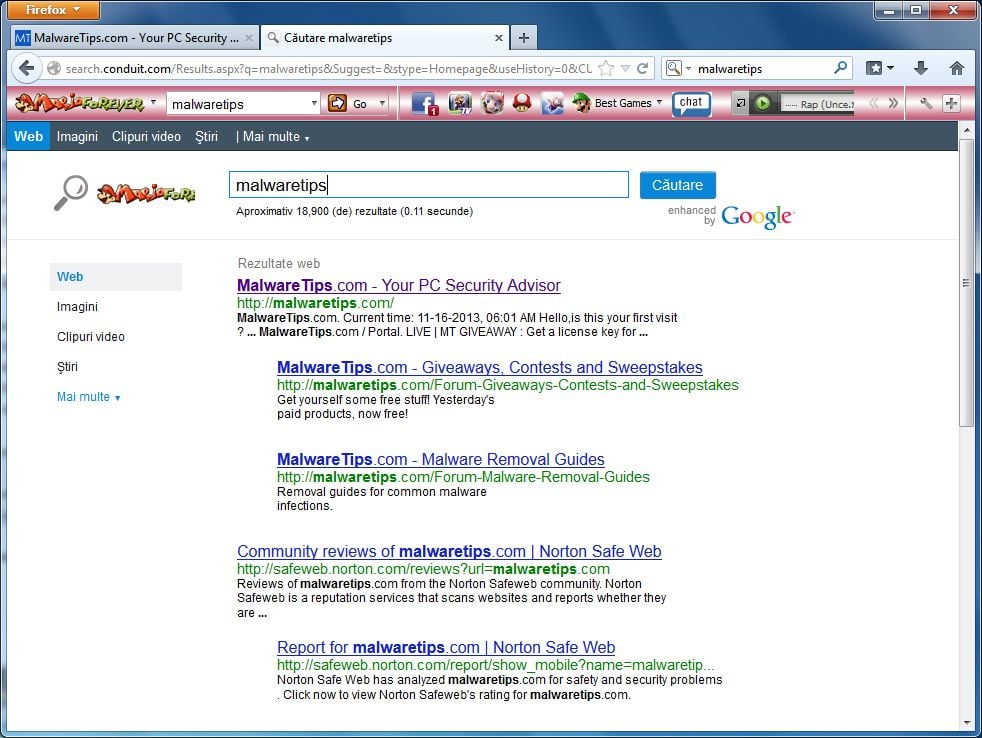Click the Go arrow icon in toolbar

(x=338, y=103)
